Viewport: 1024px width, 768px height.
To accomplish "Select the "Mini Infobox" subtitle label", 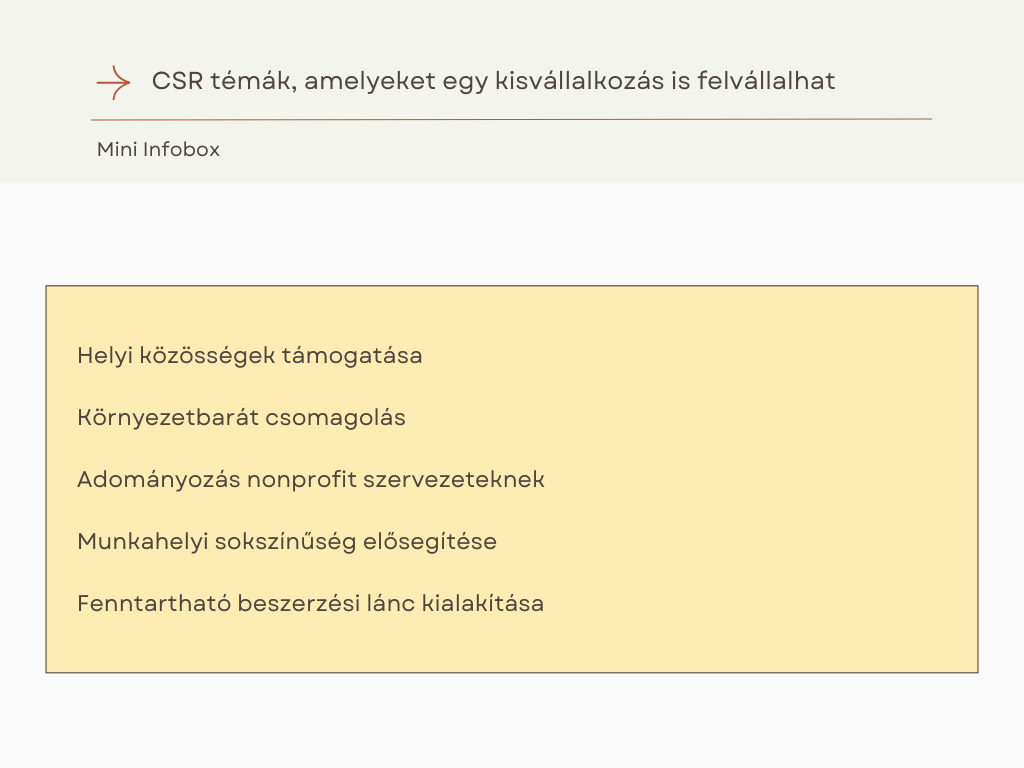I will (158, 150).
